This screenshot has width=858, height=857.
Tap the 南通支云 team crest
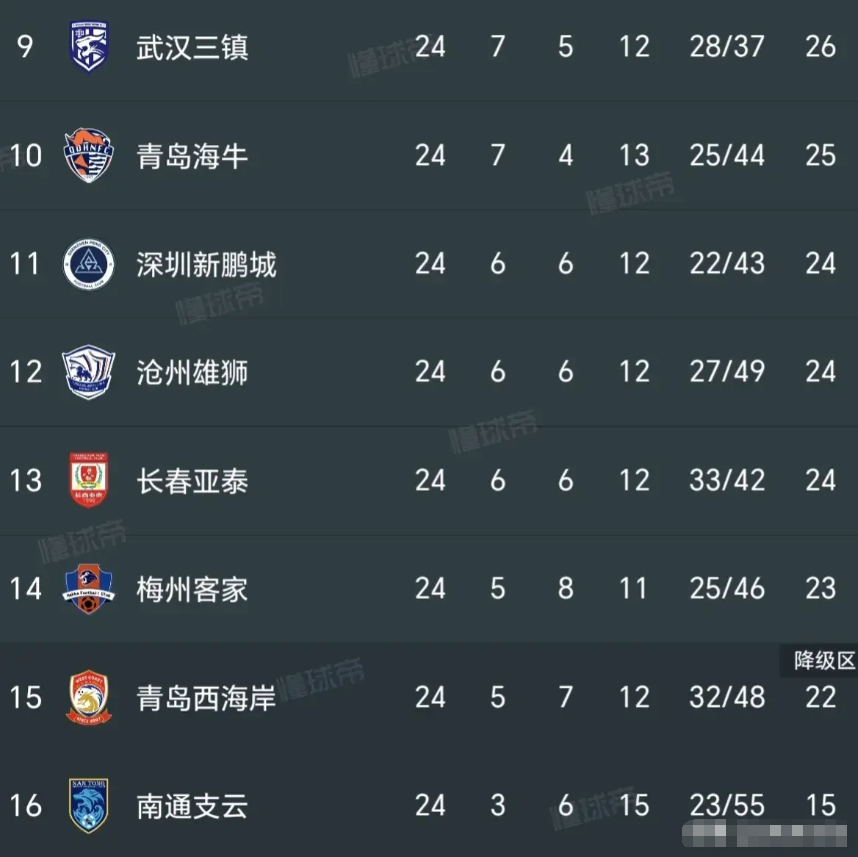pyautogui.click(x=89, y=805)
